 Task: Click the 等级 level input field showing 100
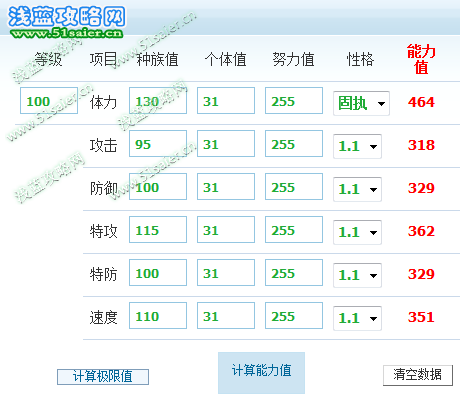[x=49, y=101]
